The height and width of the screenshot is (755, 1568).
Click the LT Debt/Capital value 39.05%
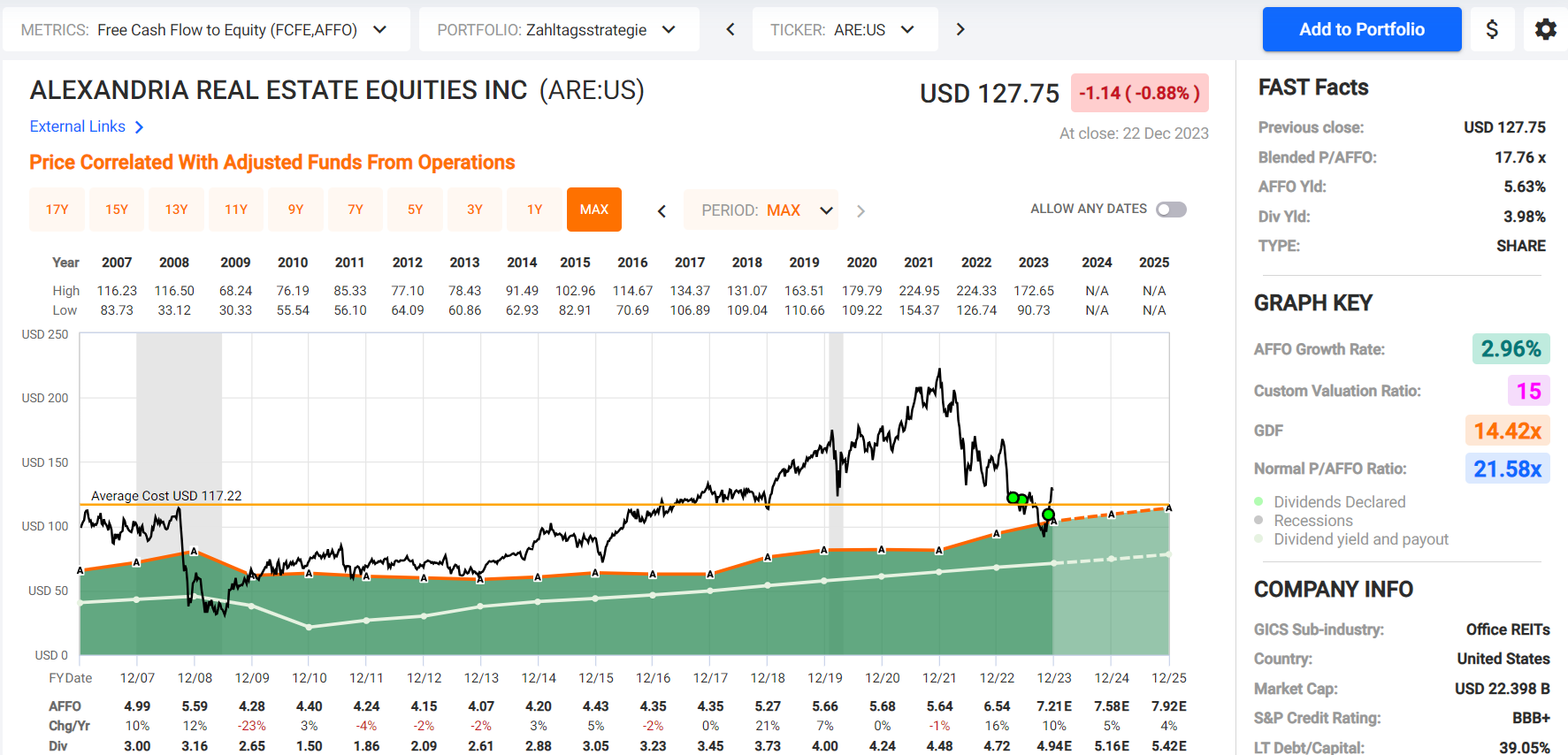[x=1525, y=748]
